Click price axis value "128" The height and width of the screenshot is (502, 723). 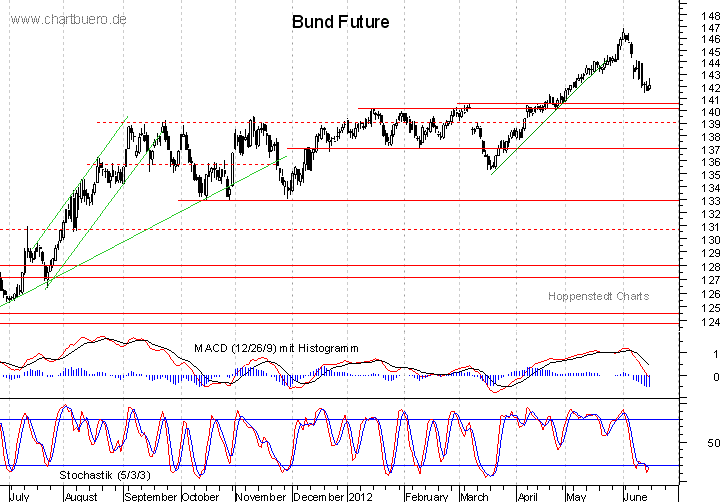(x=710, y=267)
